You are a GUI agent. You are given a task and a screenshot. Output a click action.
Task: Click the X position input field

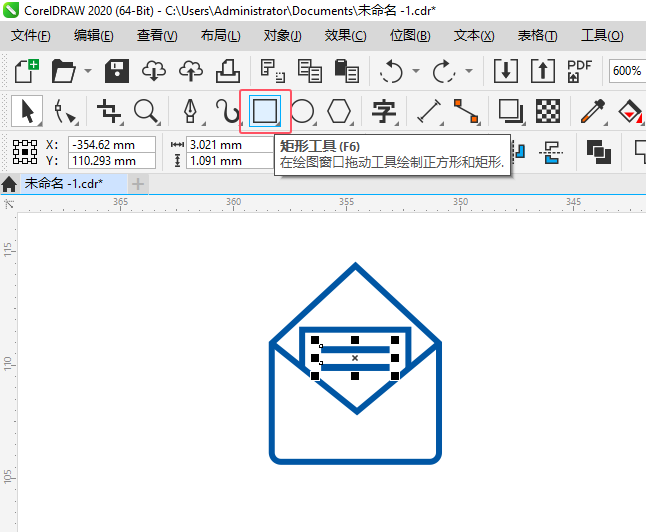click(x=112, y=145)
